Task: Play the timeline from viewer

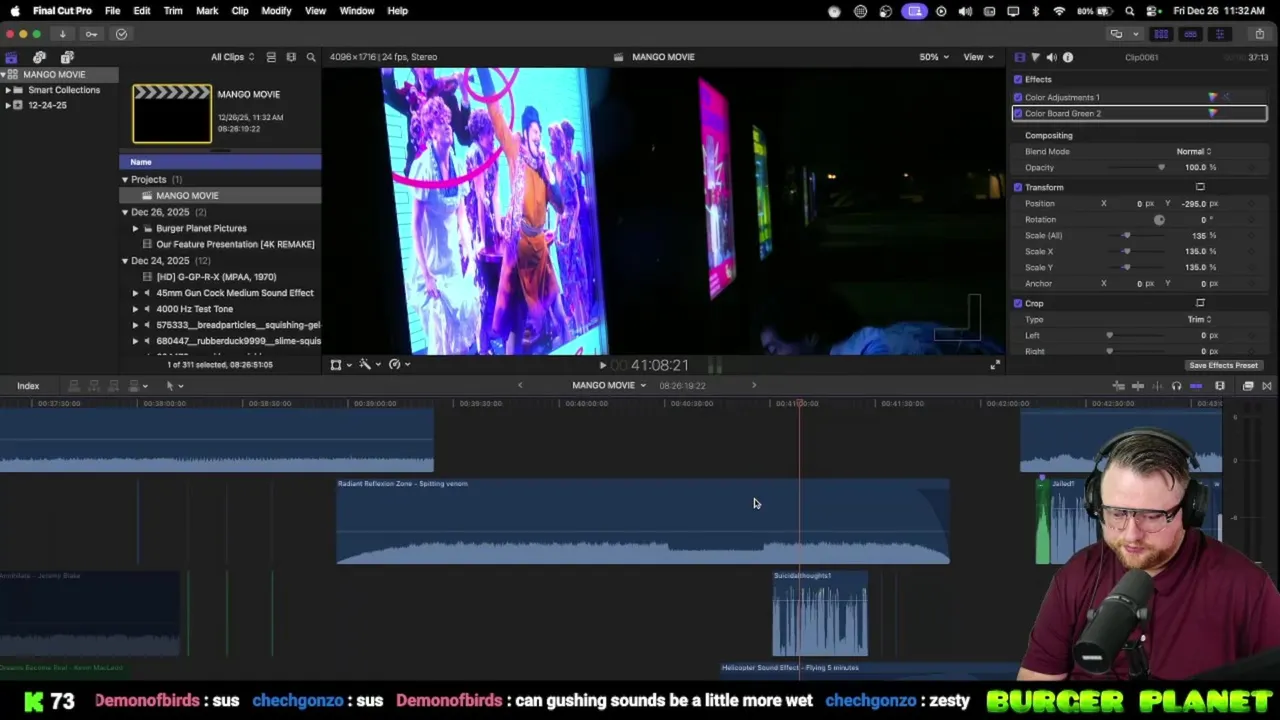Action: 602,365
